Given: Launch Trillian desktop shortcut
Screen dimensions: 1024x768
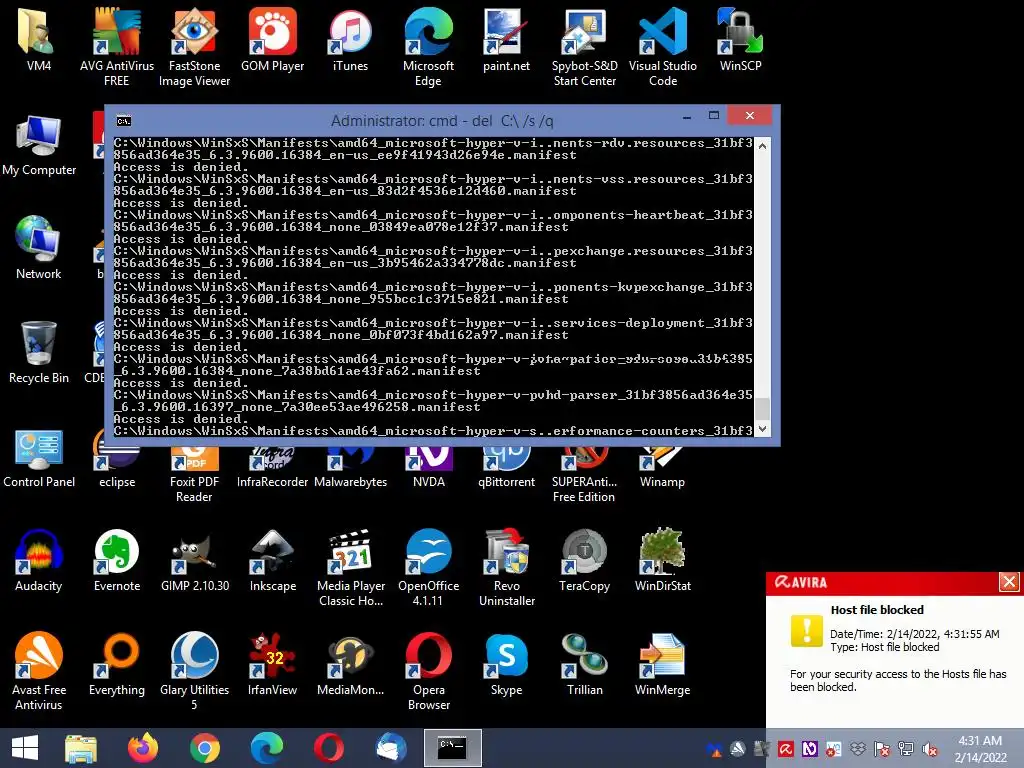Looking at the screenshot, I should click(584, 664).
